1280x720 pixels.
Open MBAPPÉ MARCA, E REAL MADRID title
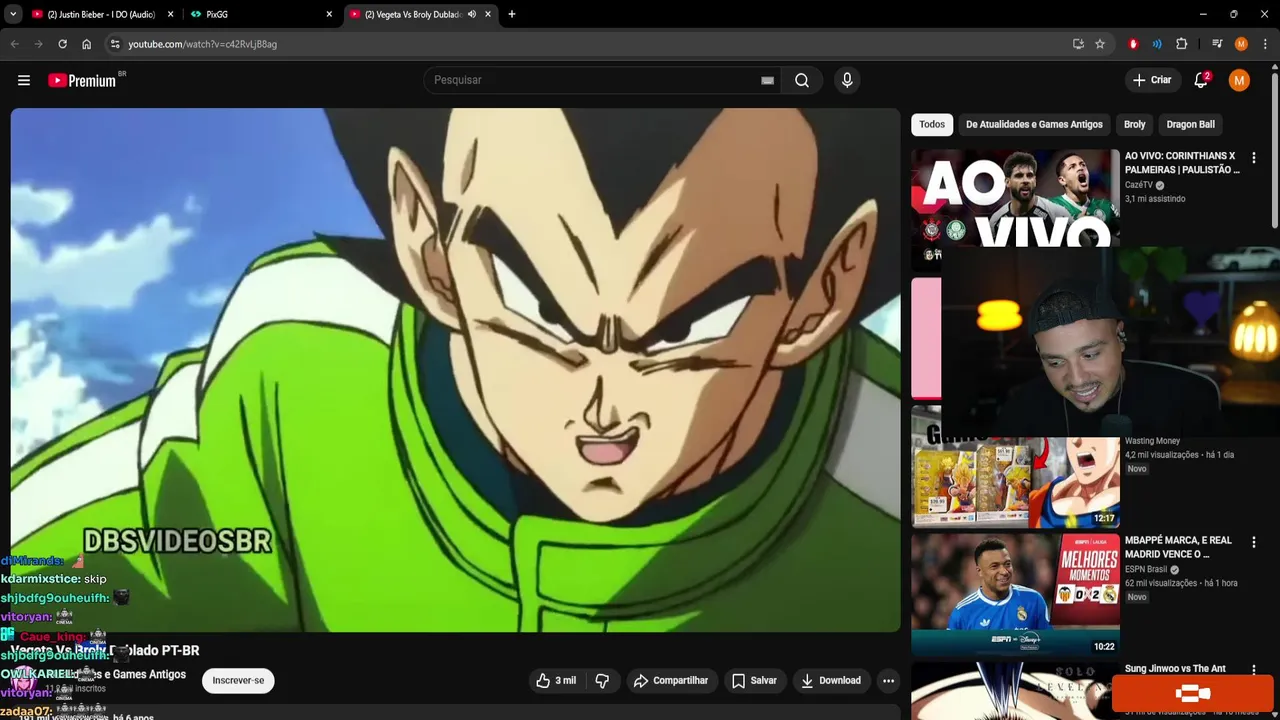[1180, 547]
